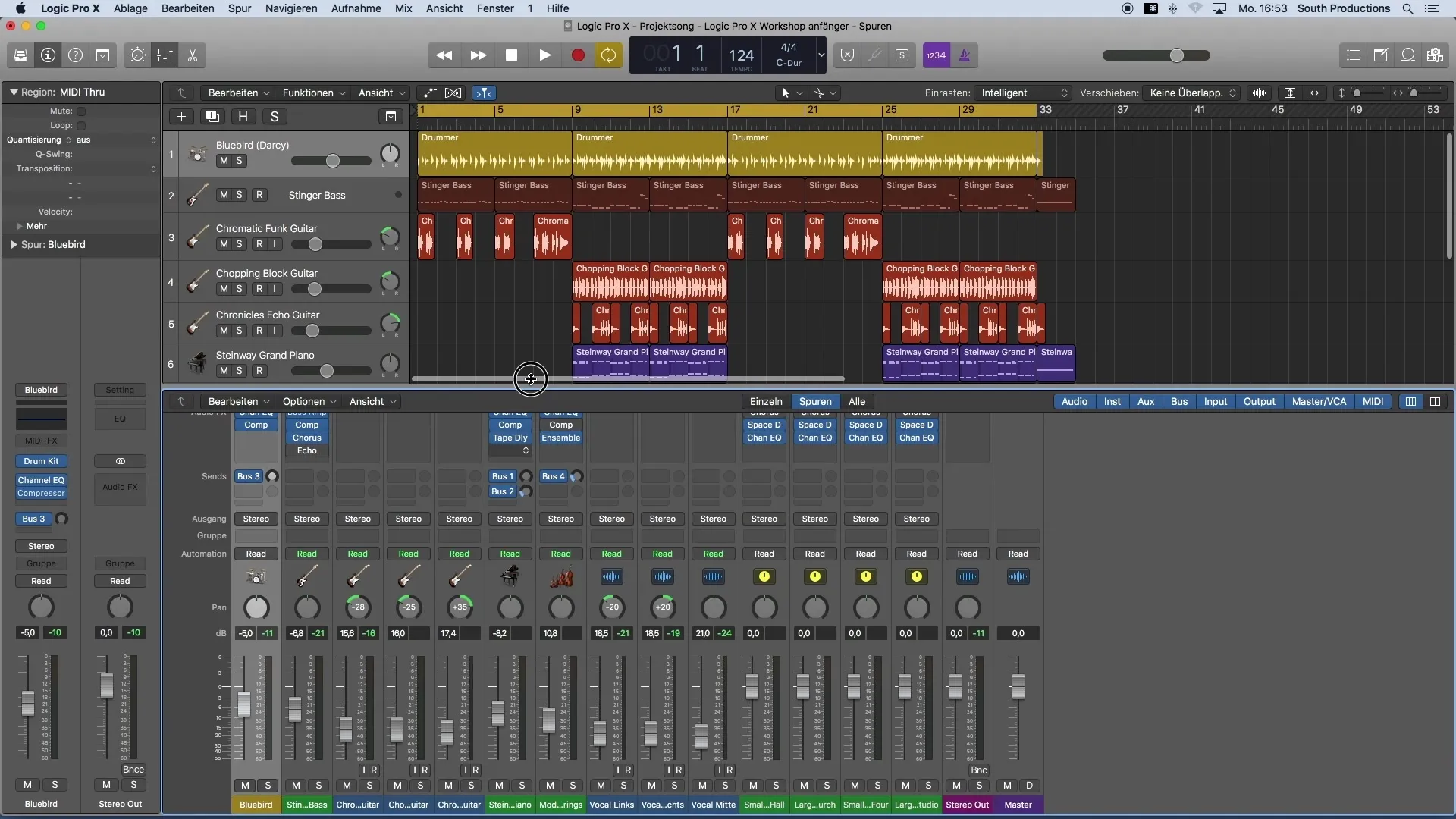Select the Spuren tab in mixer view
The image size is (1456, 819).
[x=815, y=402]
